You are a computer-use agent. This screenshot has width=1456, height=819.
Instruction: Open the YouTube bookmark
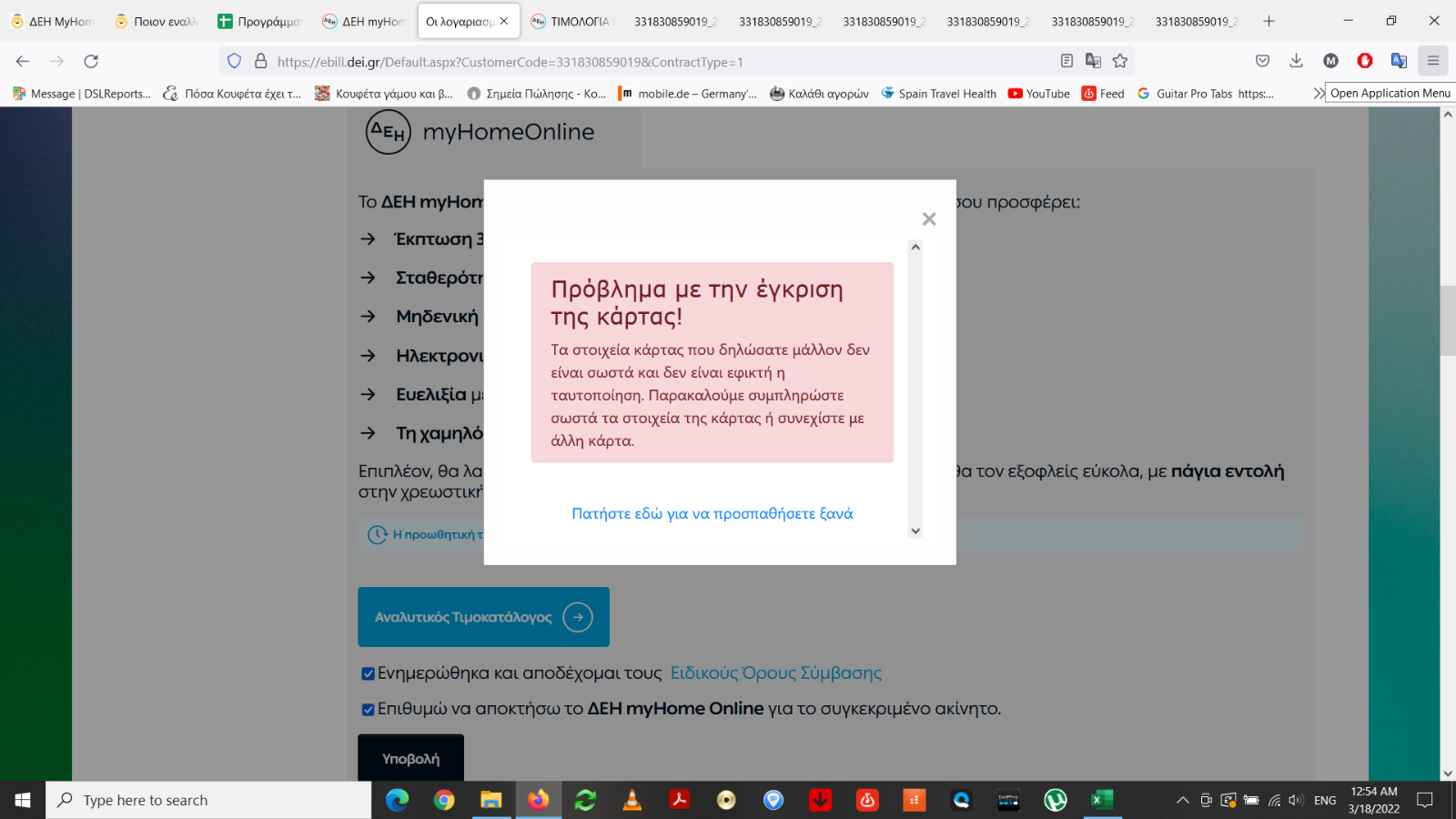point(1039,93)
